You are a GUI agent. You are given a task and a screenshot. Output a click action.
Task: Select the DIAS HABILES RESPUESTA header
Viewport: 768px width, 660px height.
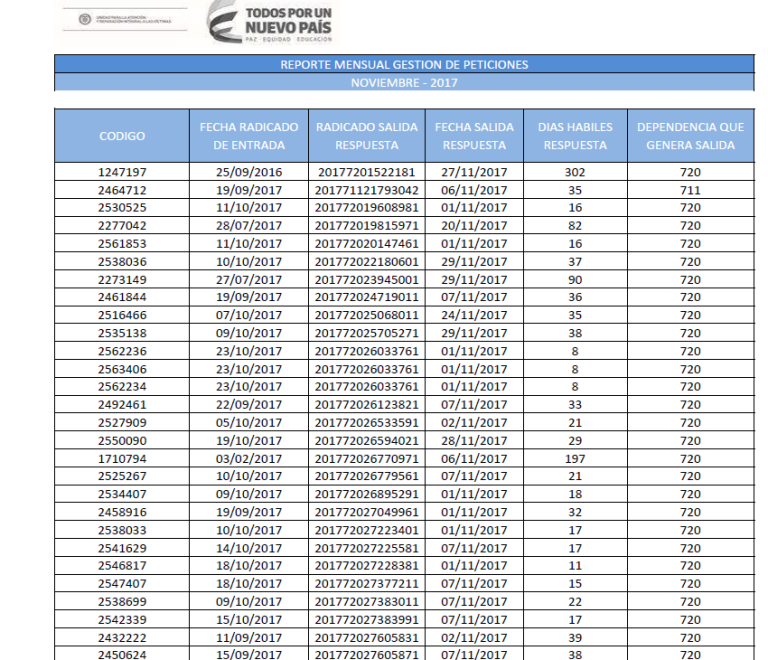click(575, 136)
